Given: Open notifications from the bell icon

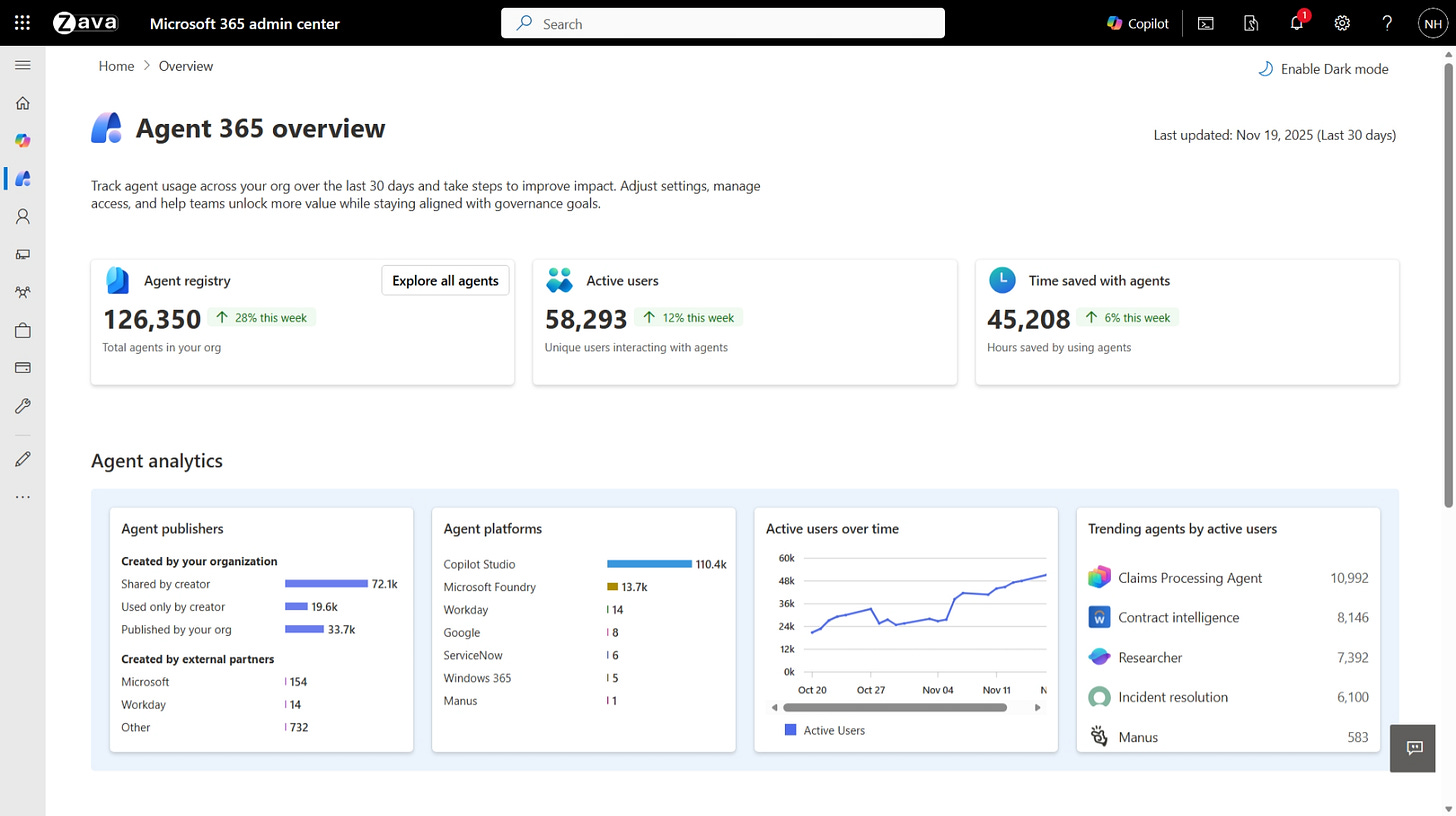Looking at the screenshot, I should pos(1296,22).
